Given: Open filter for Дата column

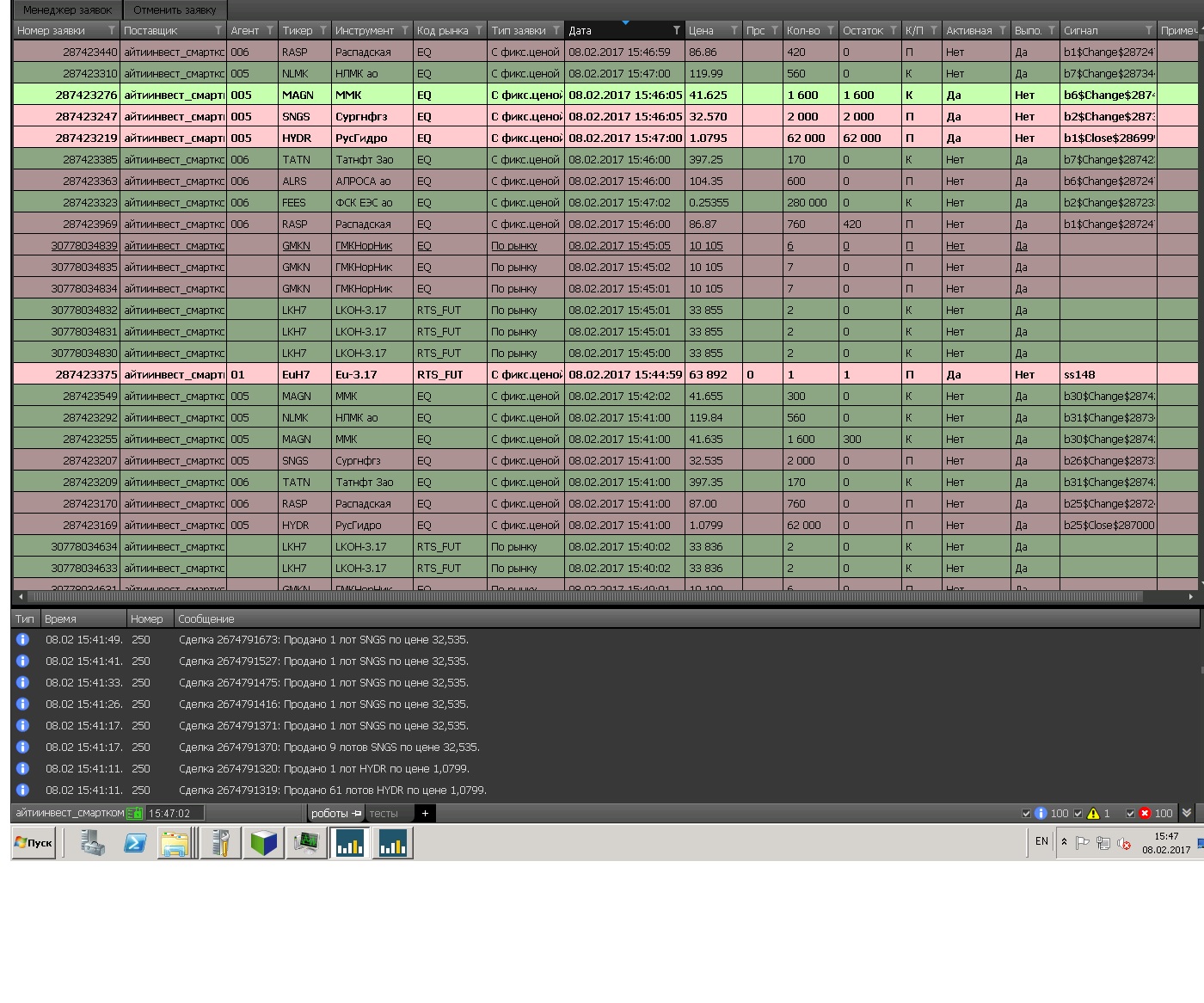Looking at the screenshot, I should (677, 30).
